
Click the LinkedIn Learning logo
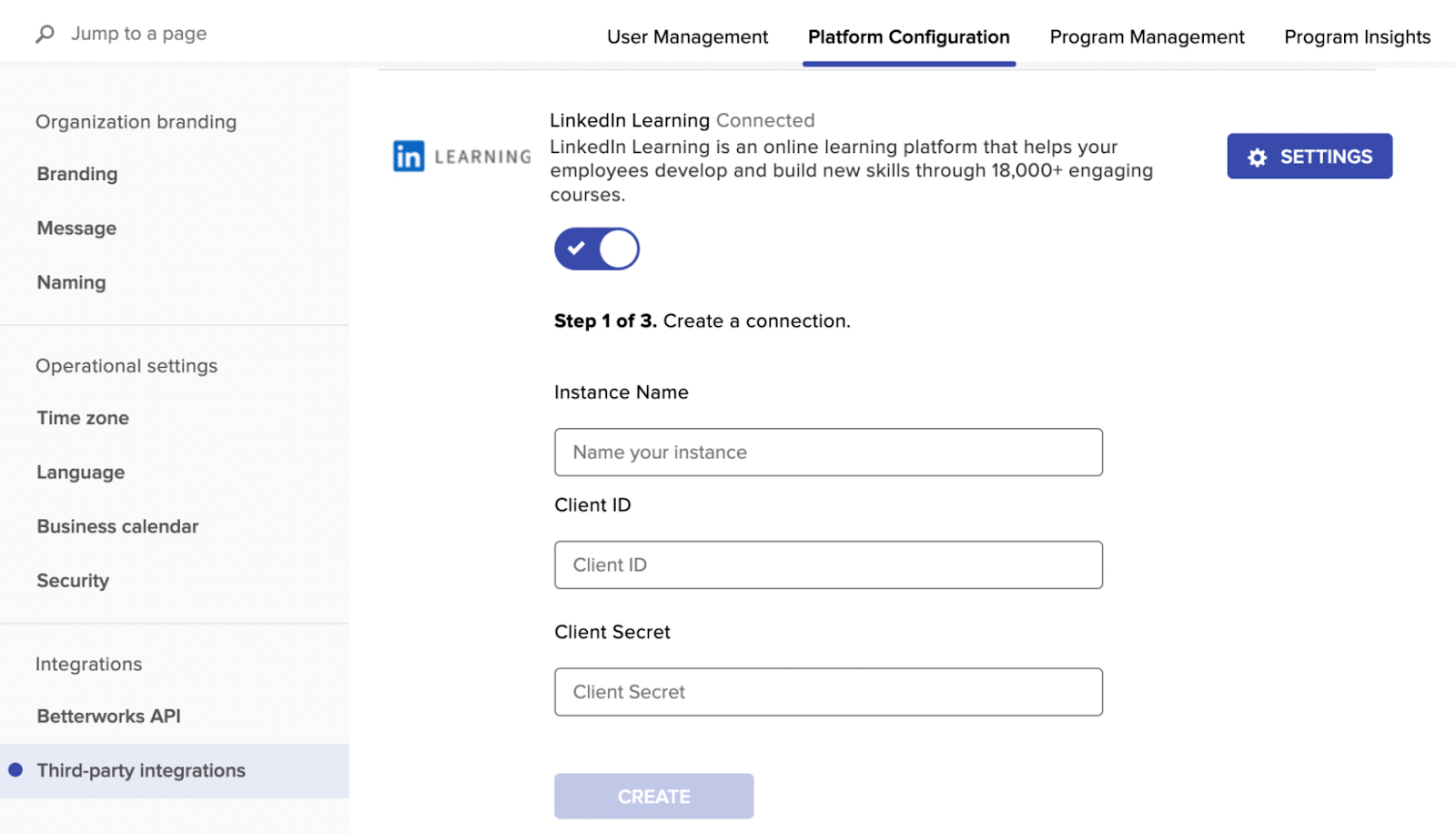coord(462,157)
